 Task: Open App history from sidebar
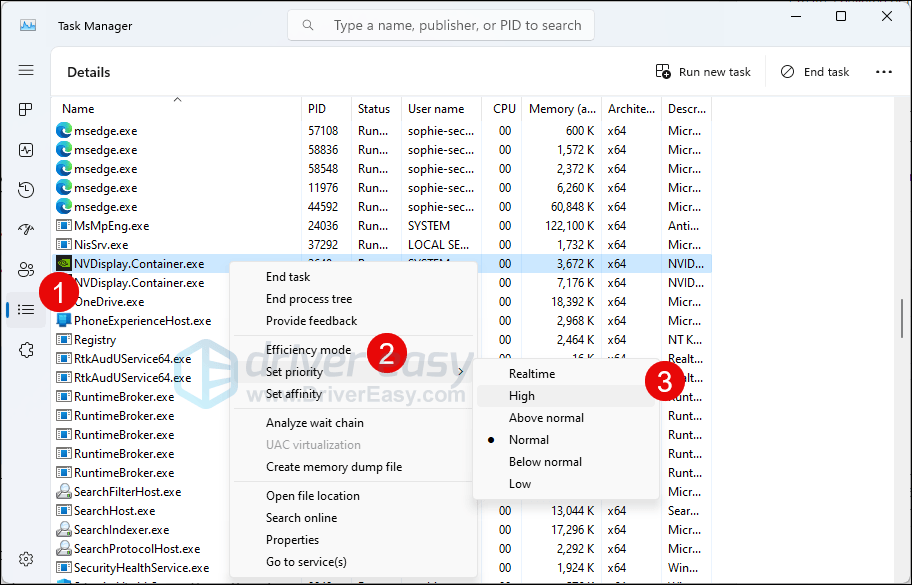(26, 190)
